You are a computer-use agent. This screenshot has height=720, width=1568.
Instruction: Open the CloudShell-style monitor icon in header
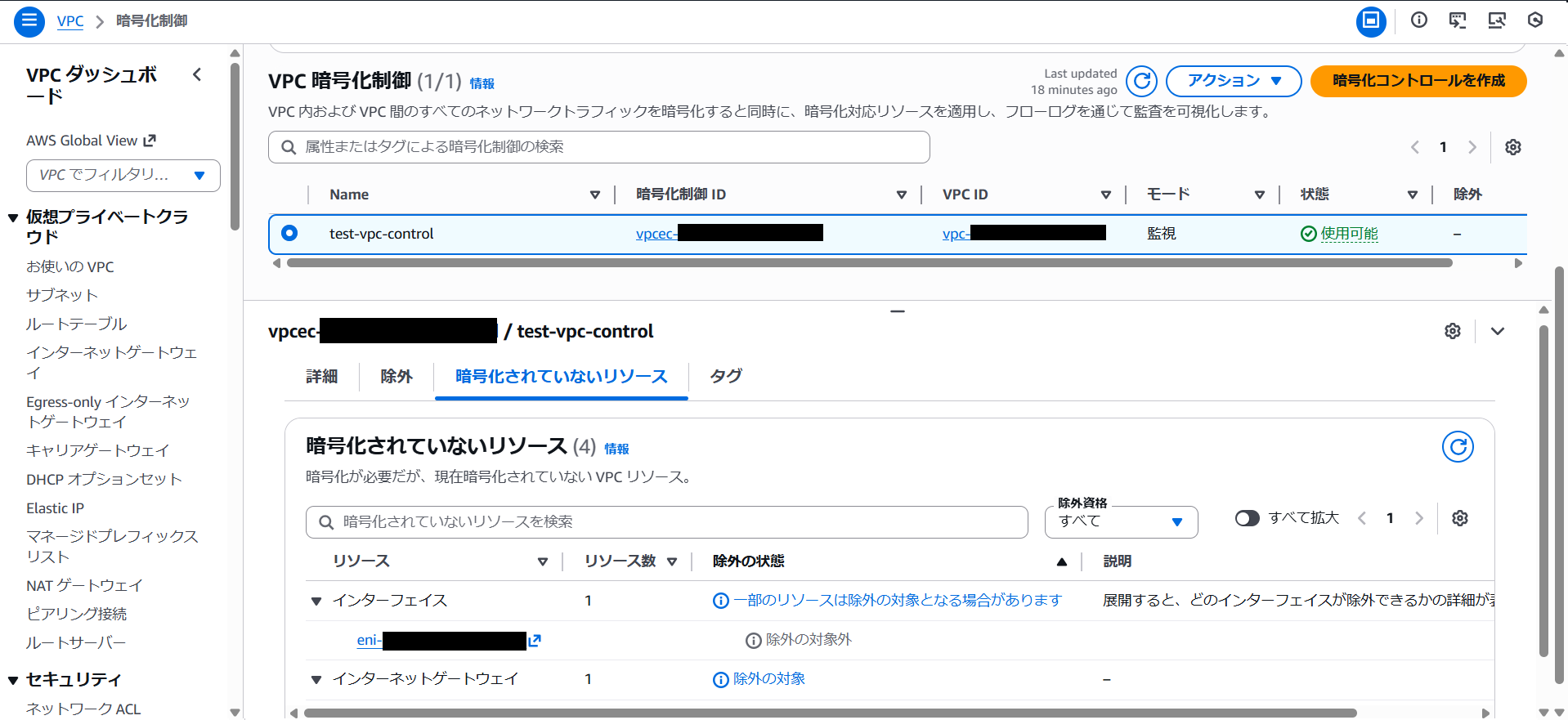tap(1458, 20)
